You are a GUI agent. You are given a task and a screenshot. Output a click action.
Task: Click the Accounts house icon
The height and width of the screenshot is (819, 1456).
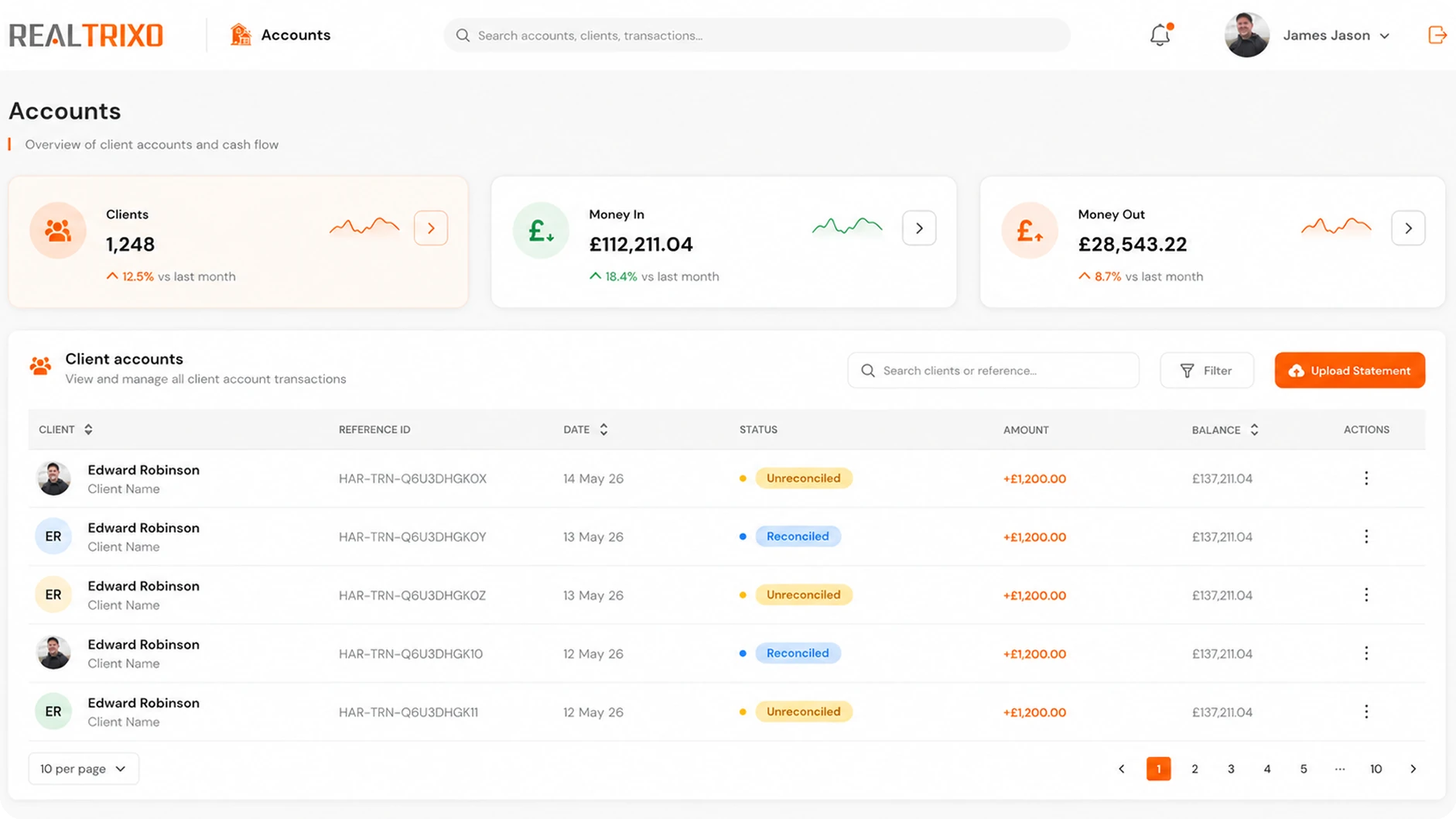click(241, 35)
